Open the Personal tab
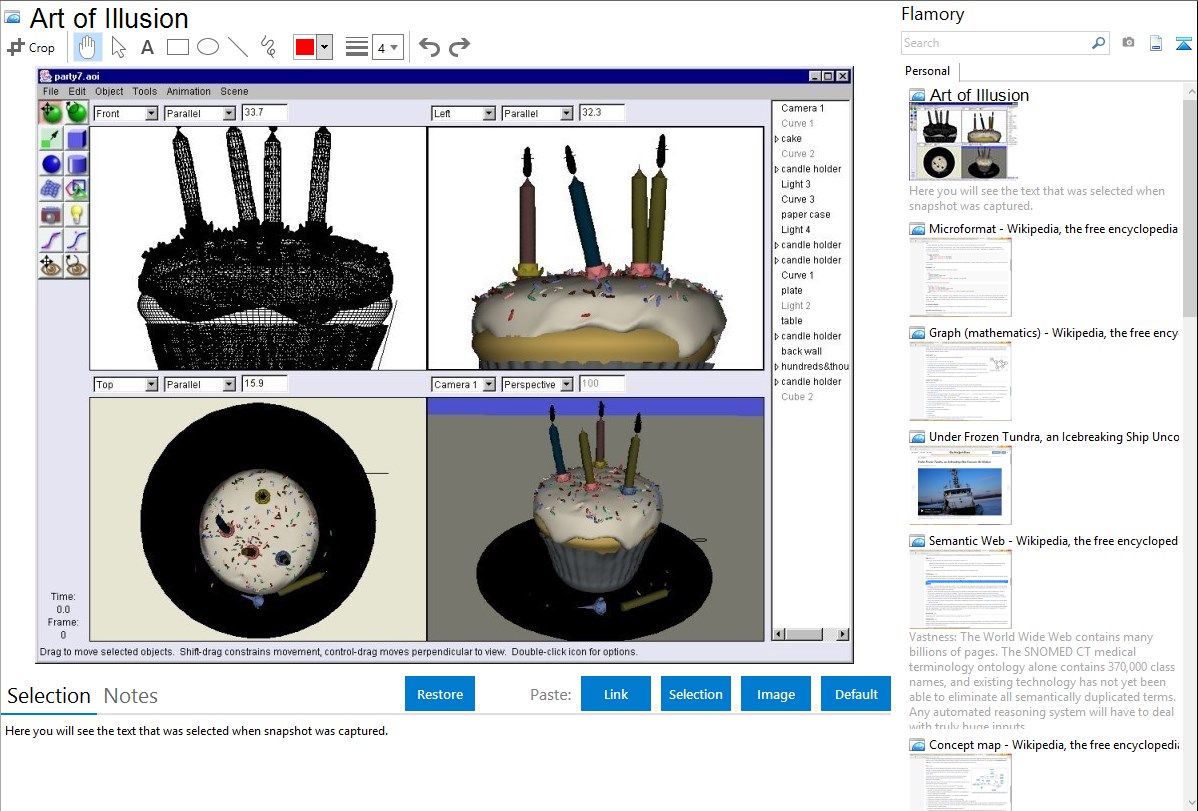 (927, 71)
